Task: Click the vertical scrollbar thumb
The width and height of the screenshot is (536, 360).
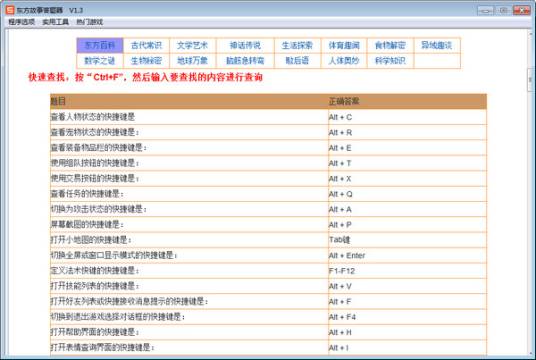Action: pyautogui.click(x=531, y=80)
